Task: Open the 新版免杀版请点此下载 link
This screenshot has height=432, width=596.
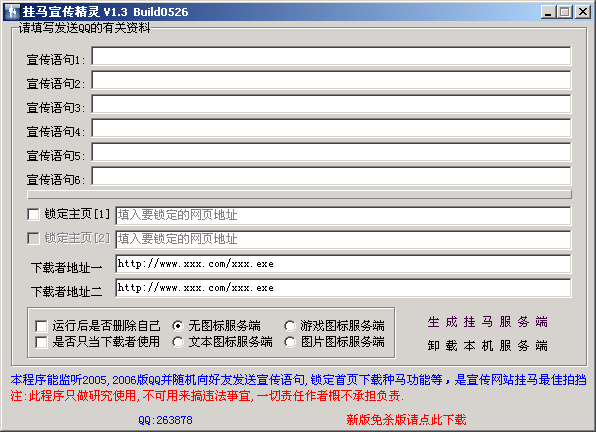Action: click(x=406, y=420)
